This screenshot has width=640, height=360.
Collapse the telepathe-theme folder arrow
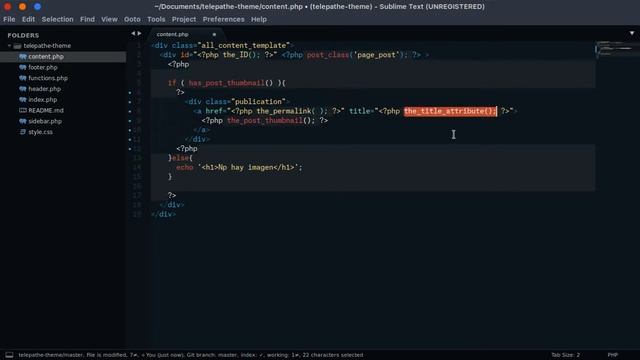coord(9,46)
